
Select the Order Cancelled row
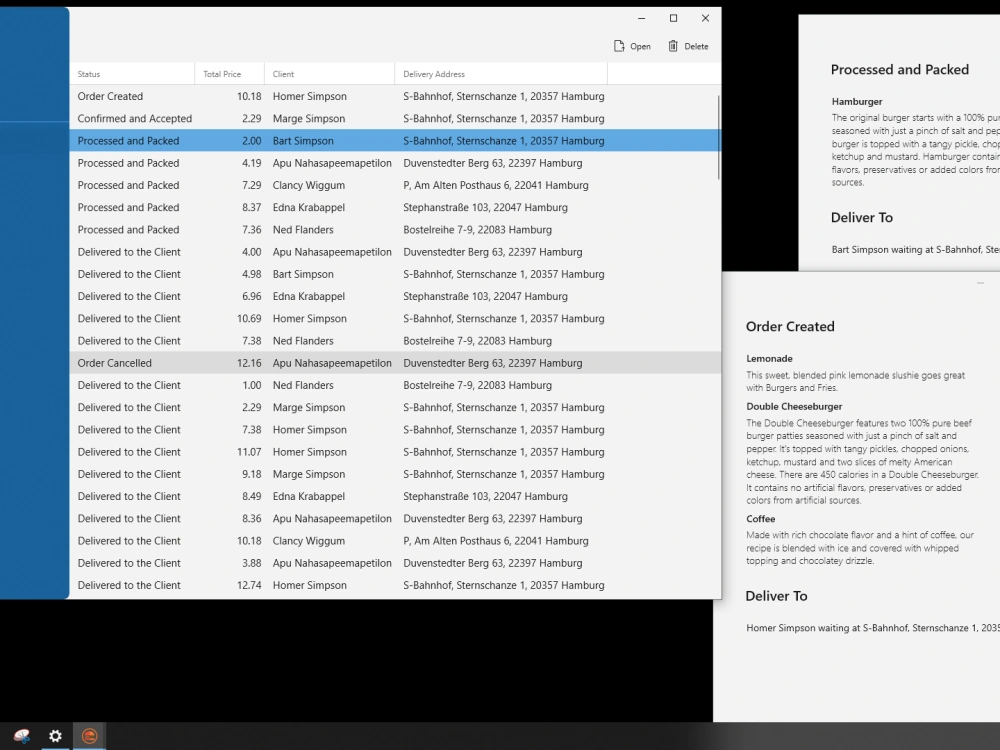pos(300,362)
